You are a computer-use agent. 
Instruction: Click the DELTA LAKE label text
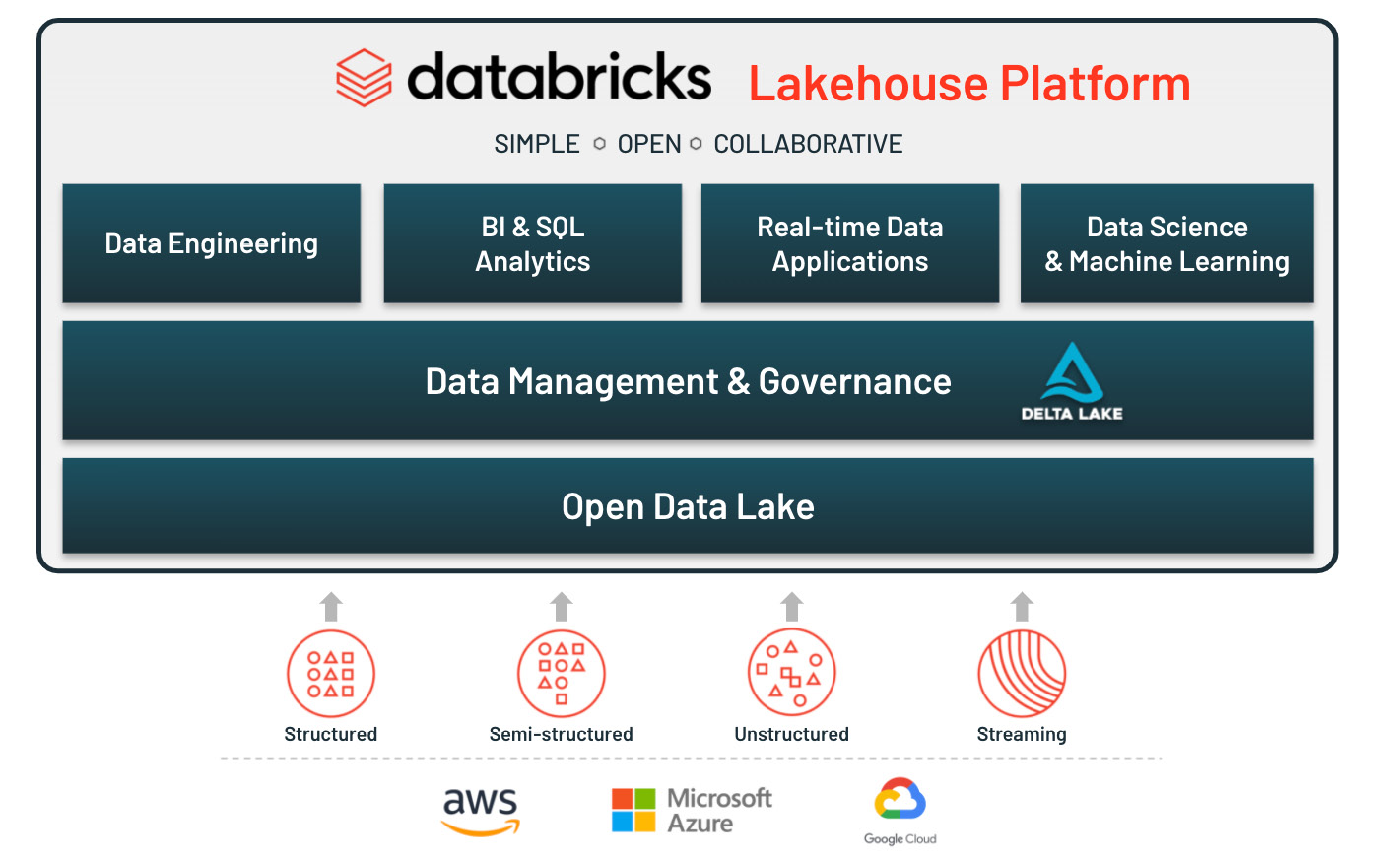pyautogui.click(x=1072, y=414)
